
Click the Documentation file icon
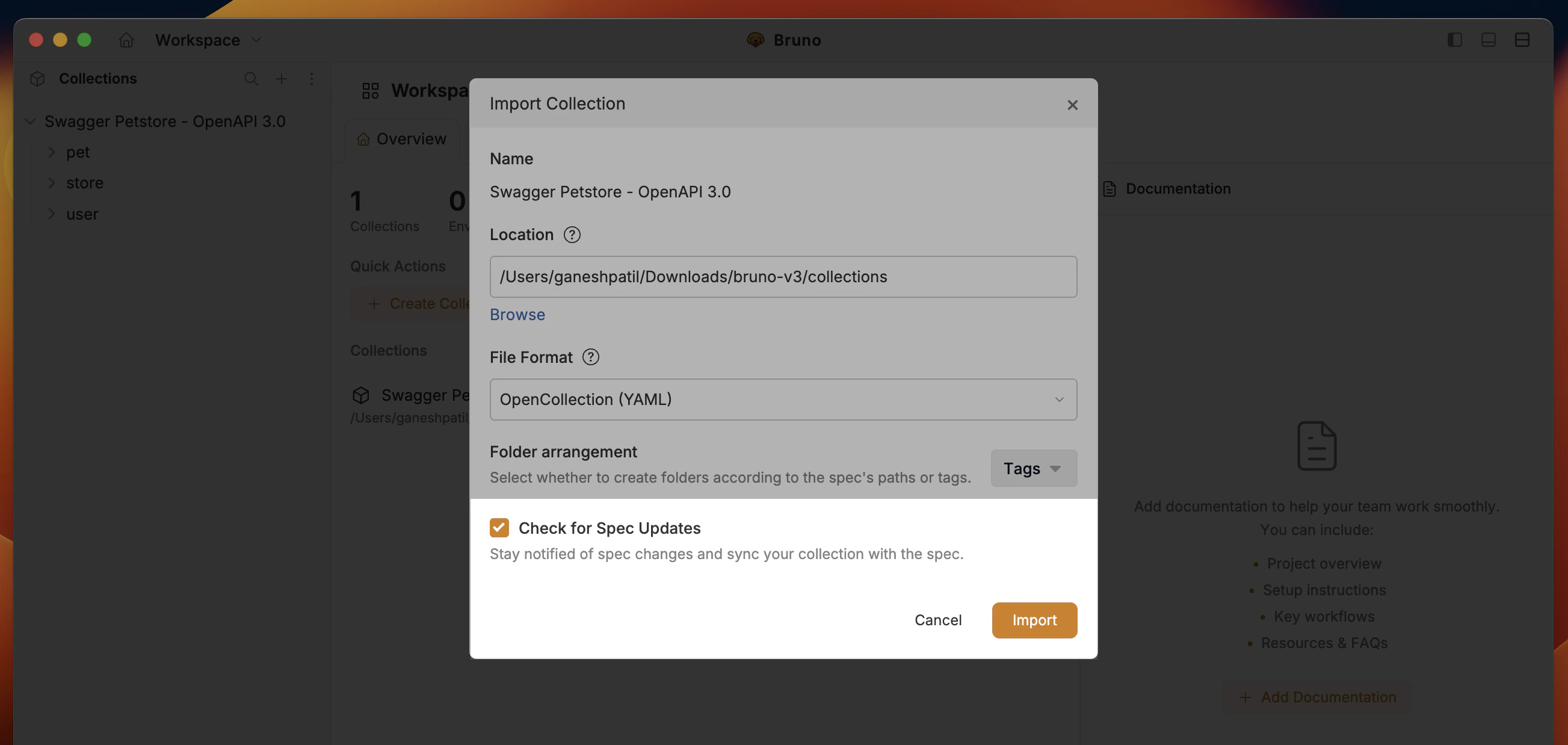[1109, 188]
